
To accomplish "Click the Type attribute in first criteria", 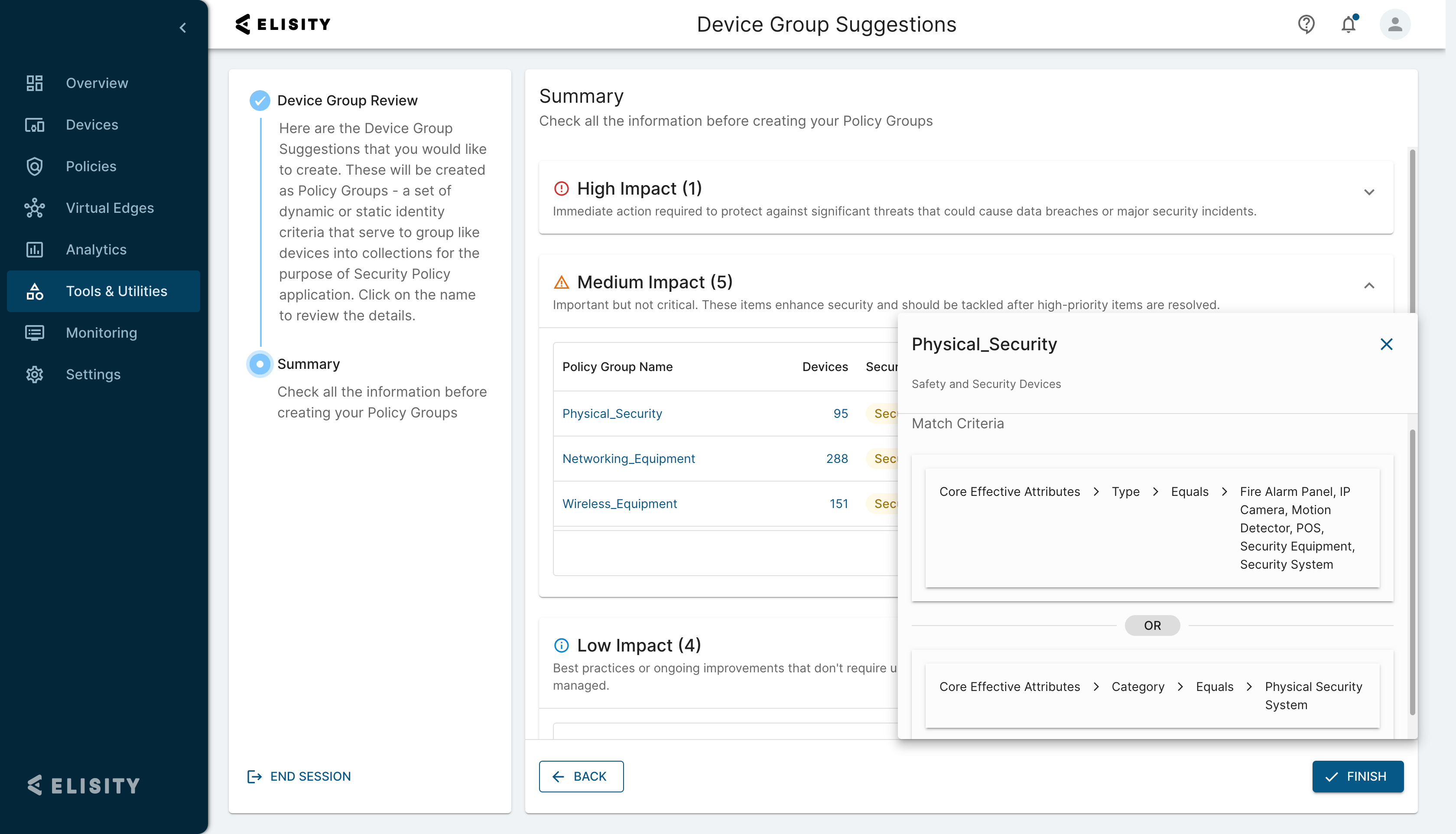I will (1125, 492).
